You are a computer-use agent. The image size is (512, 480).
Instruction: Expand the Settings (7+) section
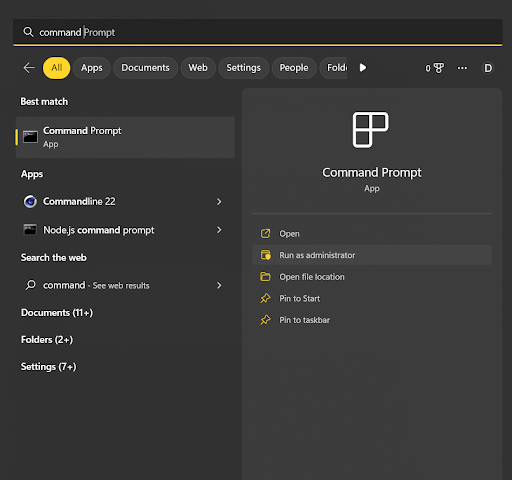[49, 367]
